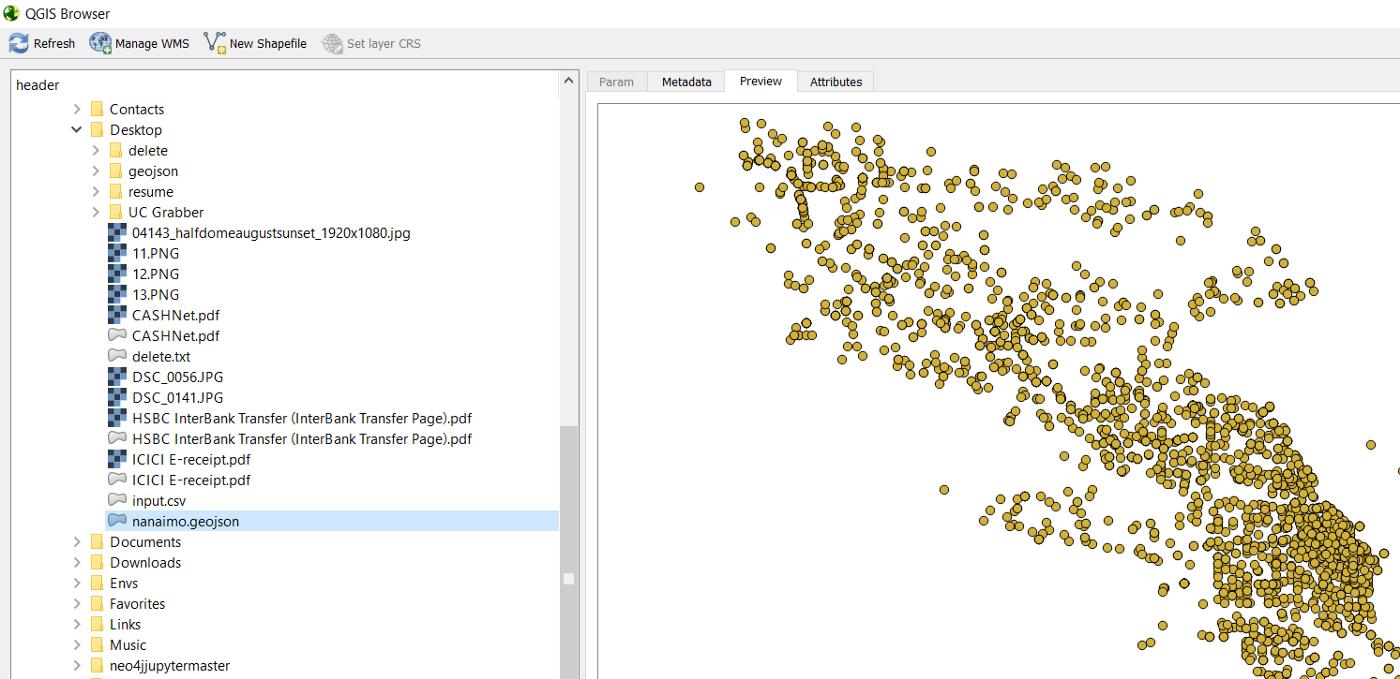
Task: Click the delete.txt file icon
Action: [116, 356]
